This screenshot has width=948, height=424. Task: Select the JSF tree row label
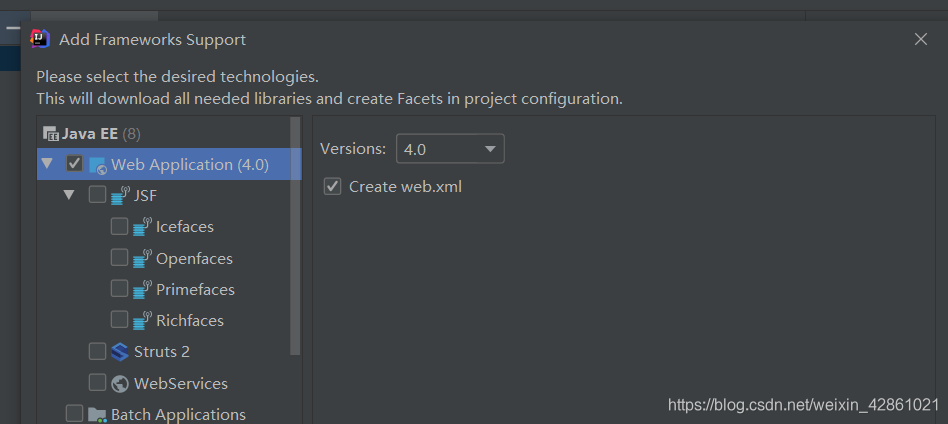click(146, 196)
